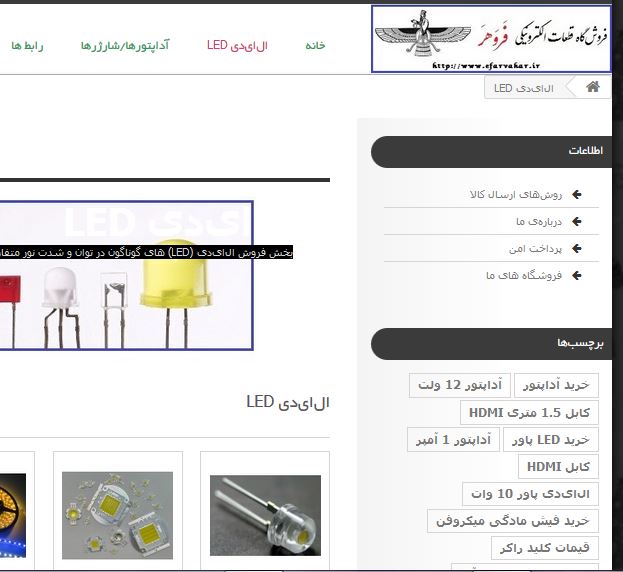Viewport: 623px width, 572px height.
Task: Open فروشگاه های ما link
Action: click(524, 276)
